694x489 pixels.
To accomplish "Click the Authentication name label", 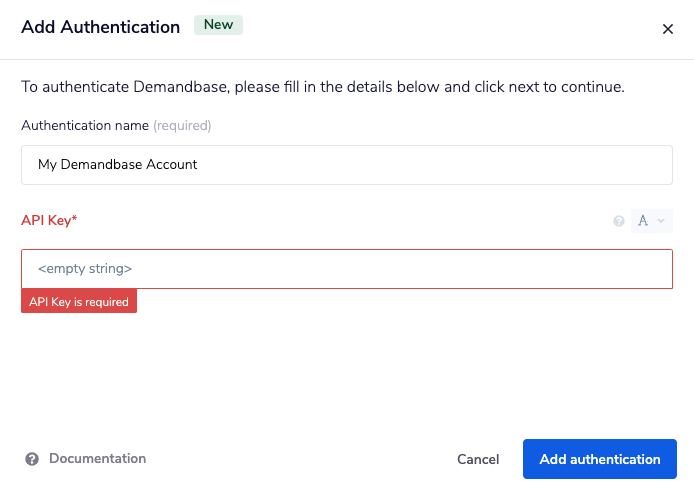I will pos(85,126).
